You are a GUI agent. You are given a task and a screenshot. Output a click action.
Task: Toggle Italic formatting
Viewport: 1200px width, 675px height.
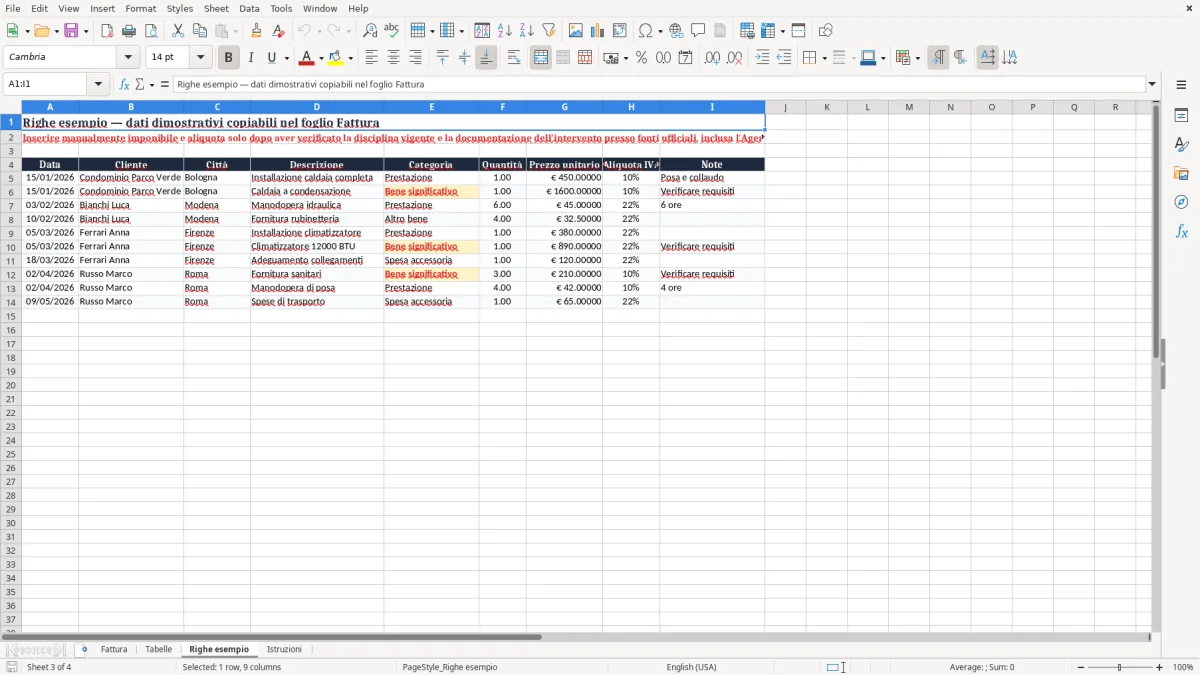coord(251,58)
